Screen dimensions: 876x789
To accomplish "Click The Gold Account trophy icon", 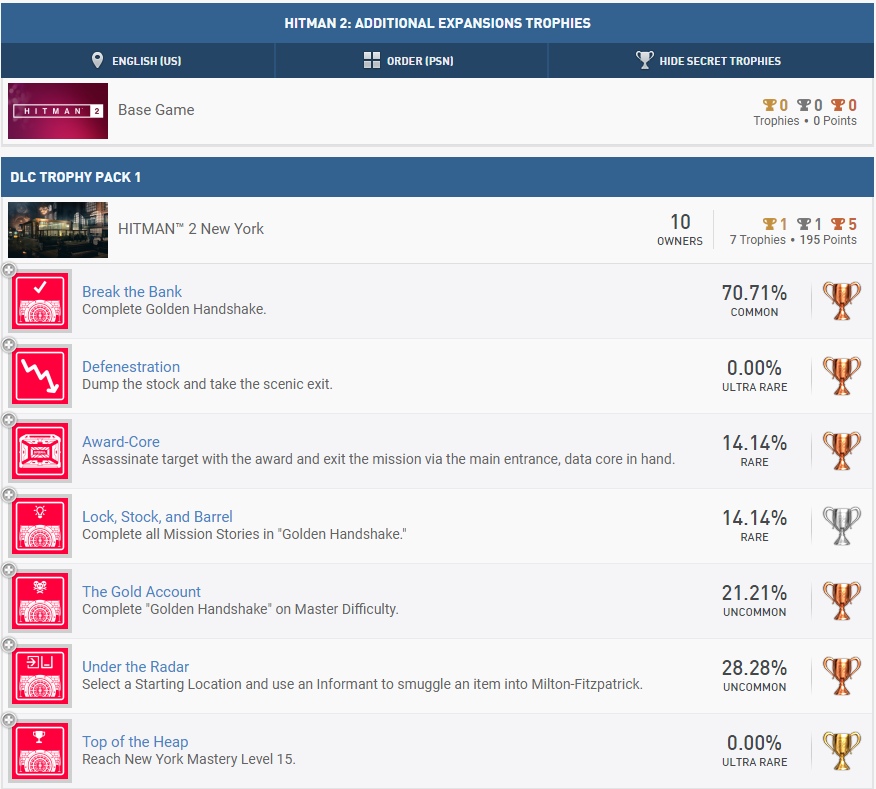I will [x=40, y=601].
